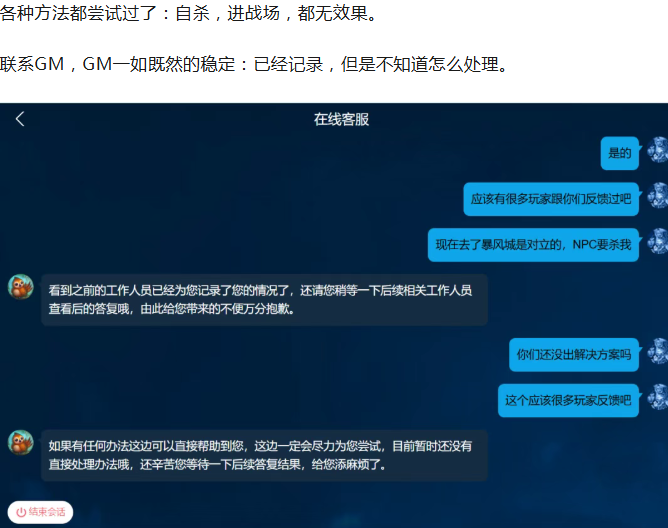The image size is (668, 528).
Task: Select the 是的 message bubble
Action: [x=620, y=153]
